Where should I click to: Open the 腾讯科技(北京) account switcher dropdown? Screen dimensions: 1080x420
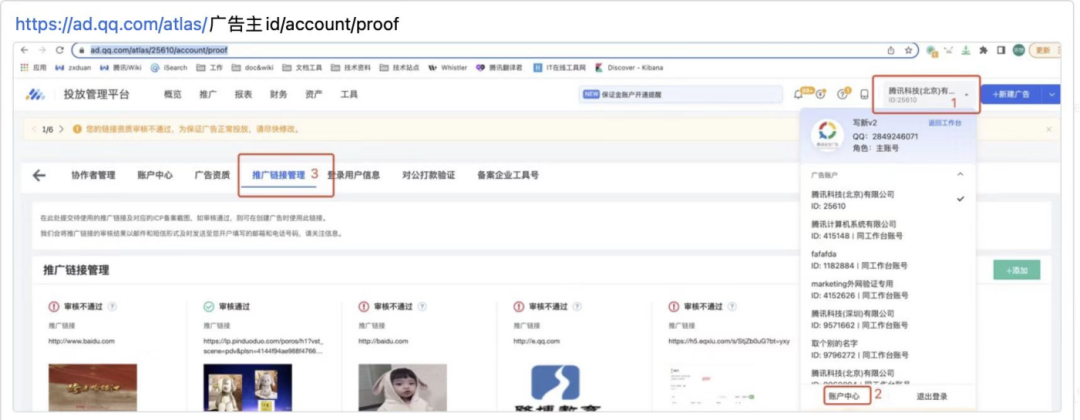(x=926, y=95)
